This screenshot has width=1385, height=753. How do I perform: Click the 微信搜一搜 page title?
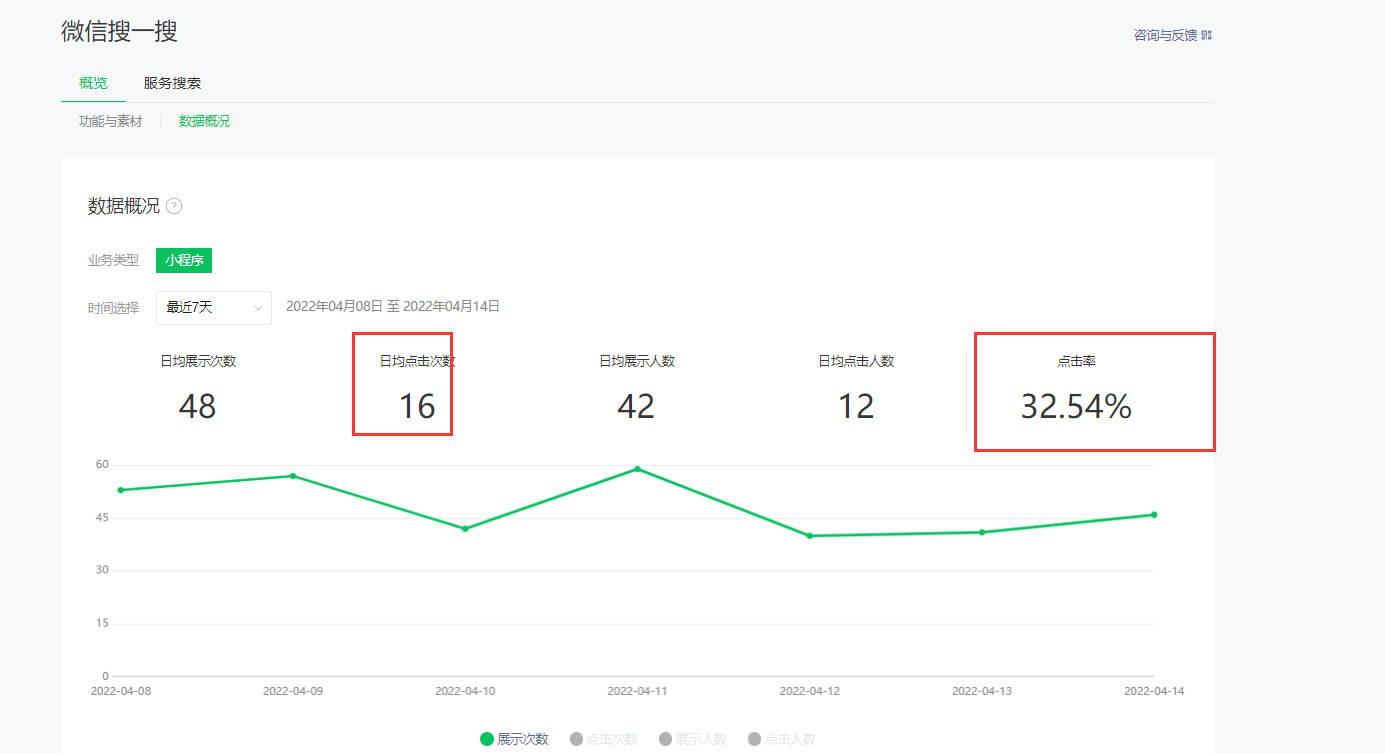point(119,31)
